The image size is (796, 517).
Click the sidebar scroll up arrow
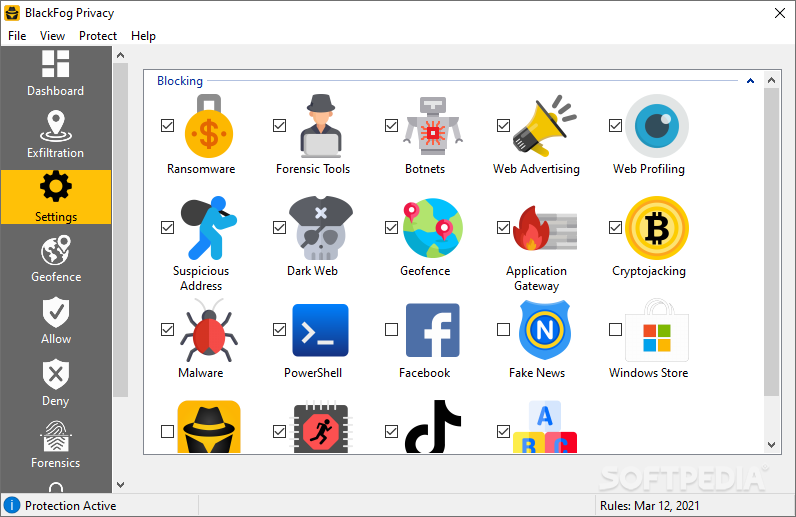coord(120,55)
